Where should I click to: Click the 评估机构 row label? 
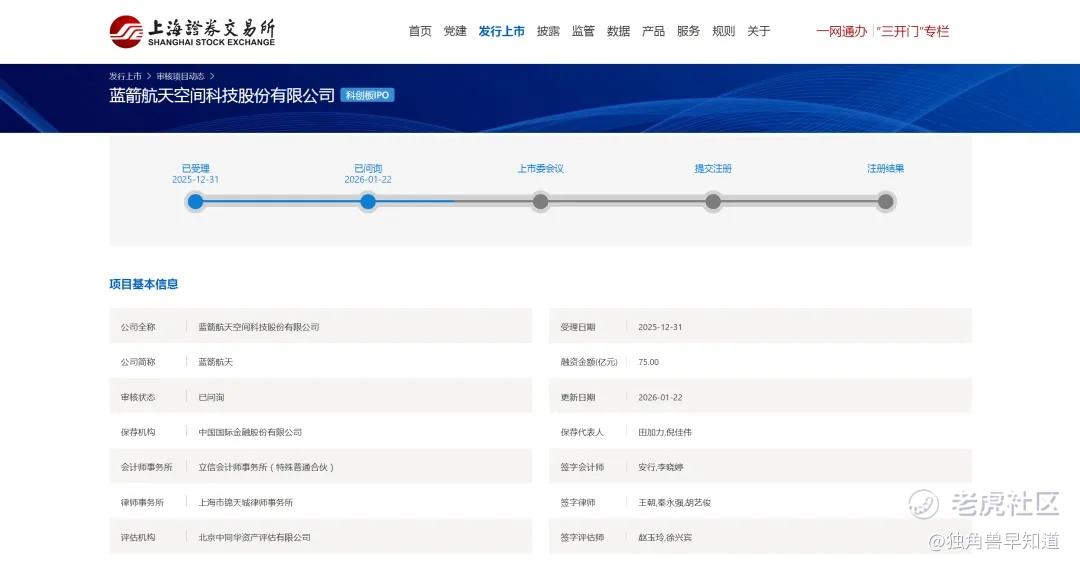point(138,537)
